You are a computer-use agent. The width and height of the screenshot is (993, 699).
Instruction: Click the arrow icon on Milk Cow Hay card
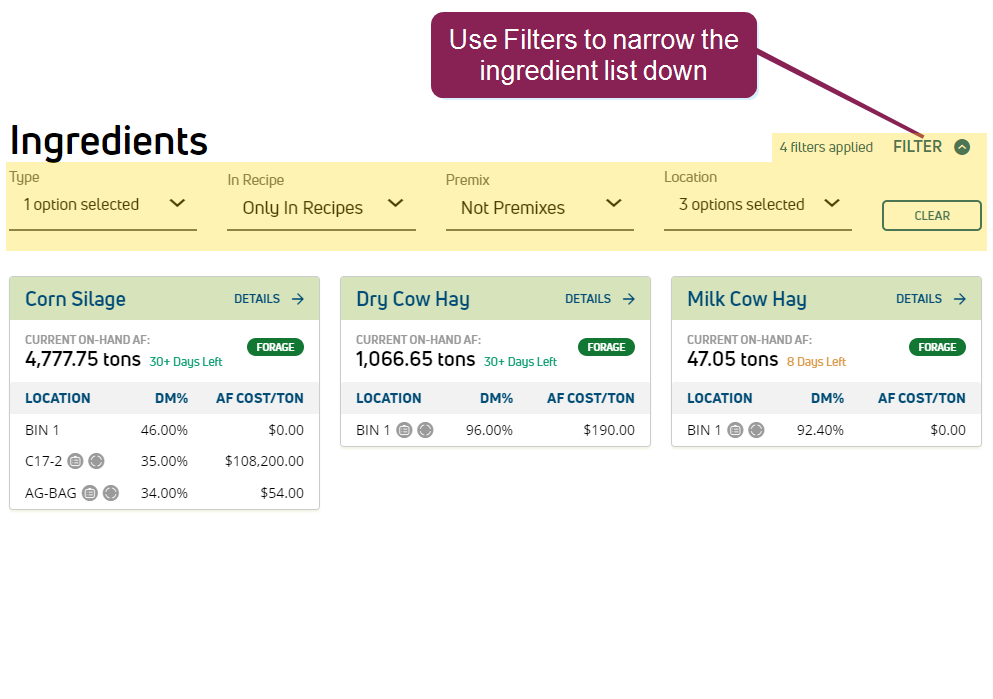[960, 299]
